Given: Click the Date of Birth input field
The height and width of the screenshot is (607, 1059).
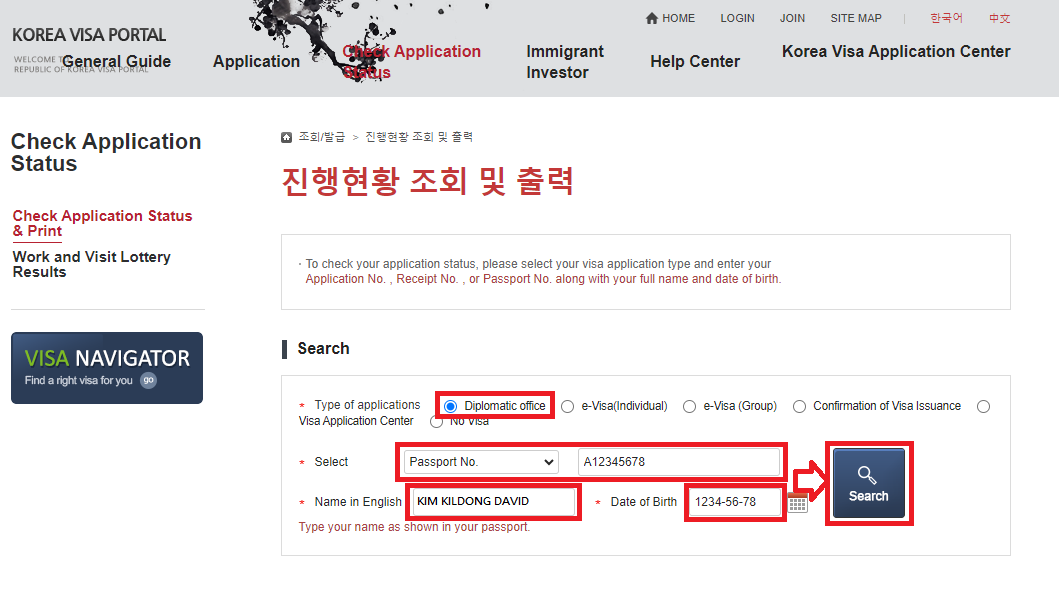Looking at the screenshot, I should click(x=735, y=502).
